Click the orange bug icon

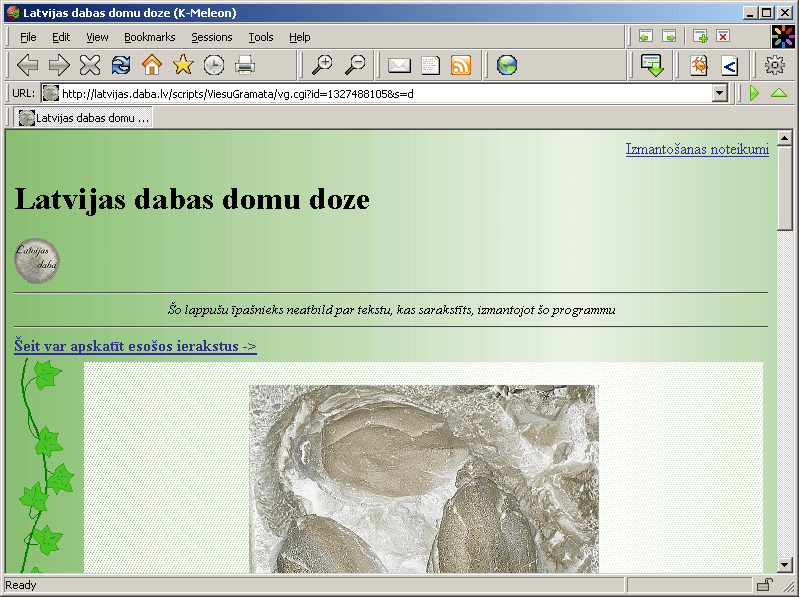coord(699,65)
